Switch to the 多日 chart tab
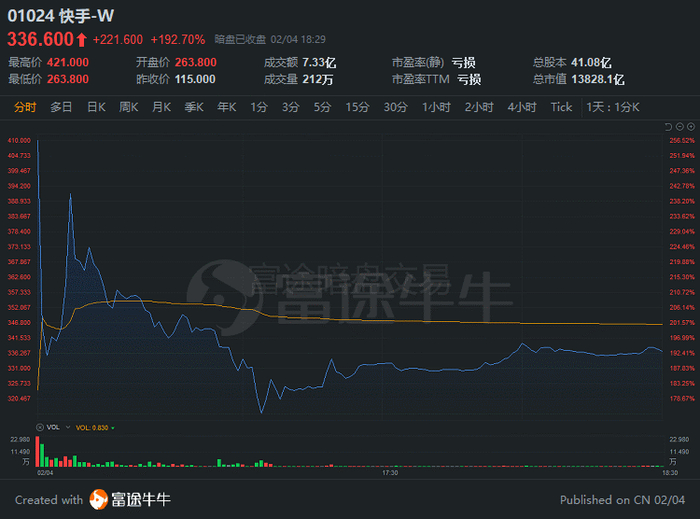This screenshot has height=519, width=700. tap(61, 107)
